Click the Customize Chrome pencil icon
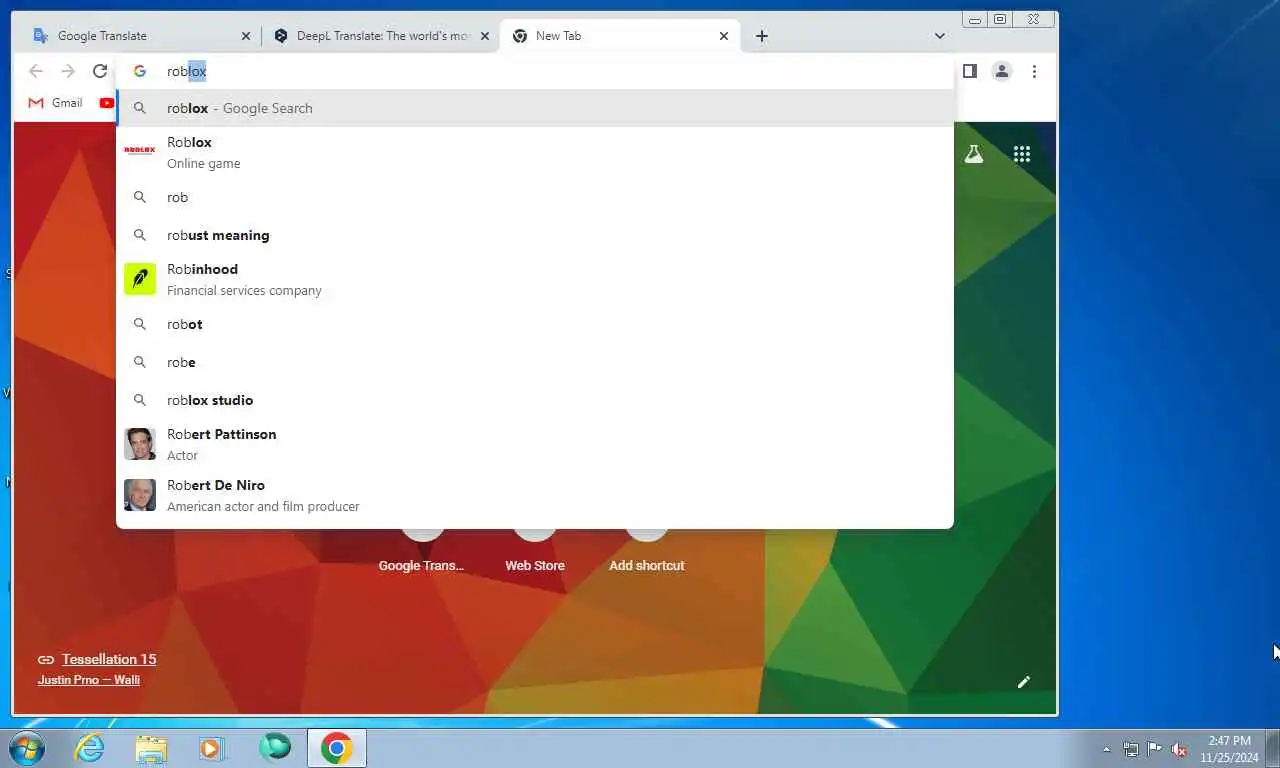This screenshot has height=768, width=1280. click(1023, 682)
